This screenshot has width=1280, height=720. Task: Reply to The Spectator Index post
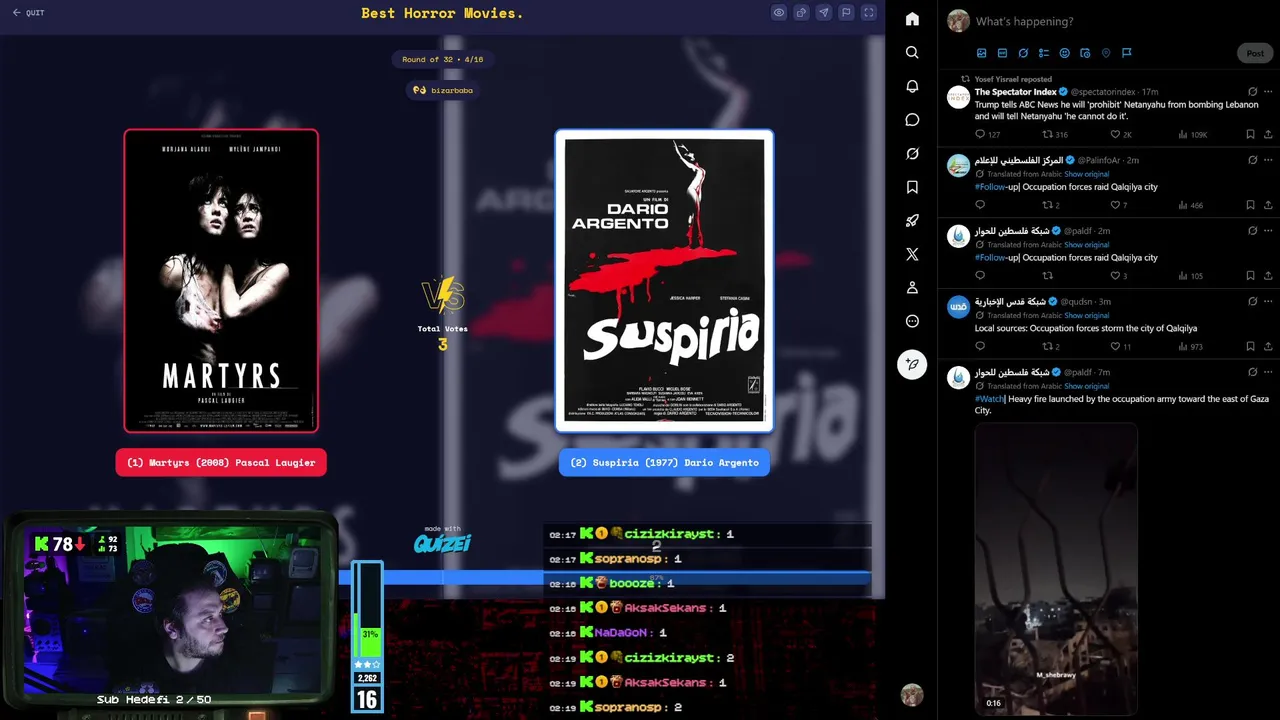[x=980, y=134]
